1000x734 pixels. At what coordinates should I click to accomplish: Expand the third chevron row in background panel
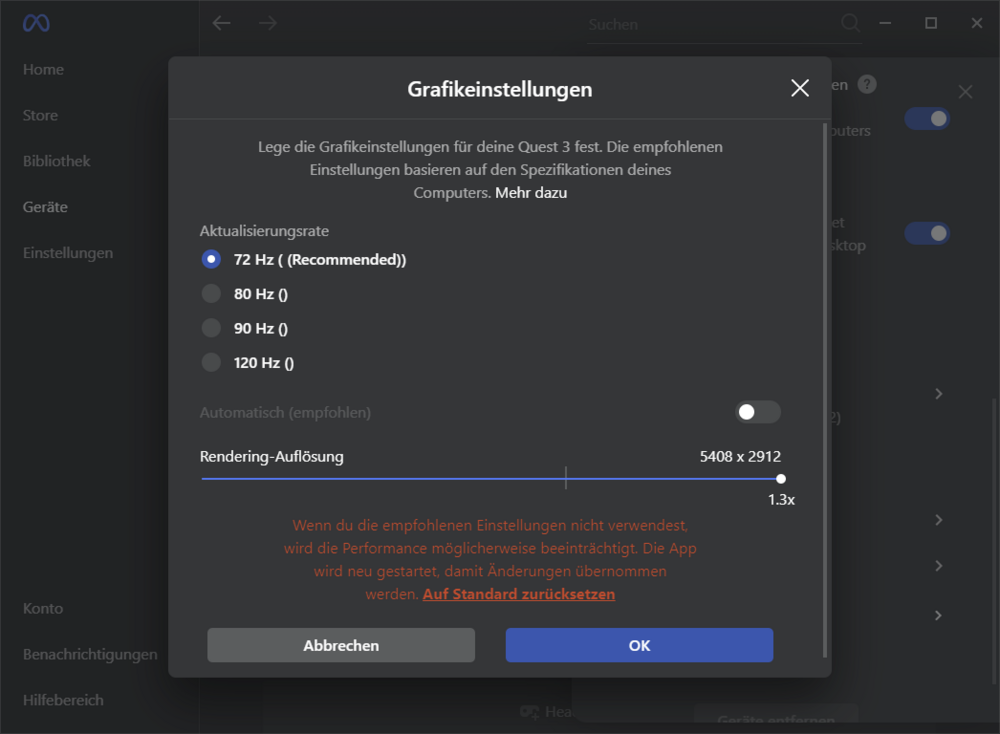tap(938, 566)
